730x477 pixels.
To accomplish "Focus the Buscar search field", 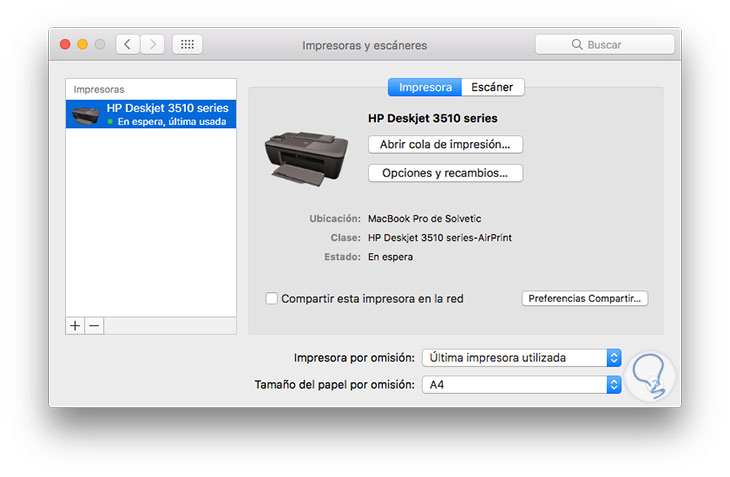I will click(x=605, y=45).
